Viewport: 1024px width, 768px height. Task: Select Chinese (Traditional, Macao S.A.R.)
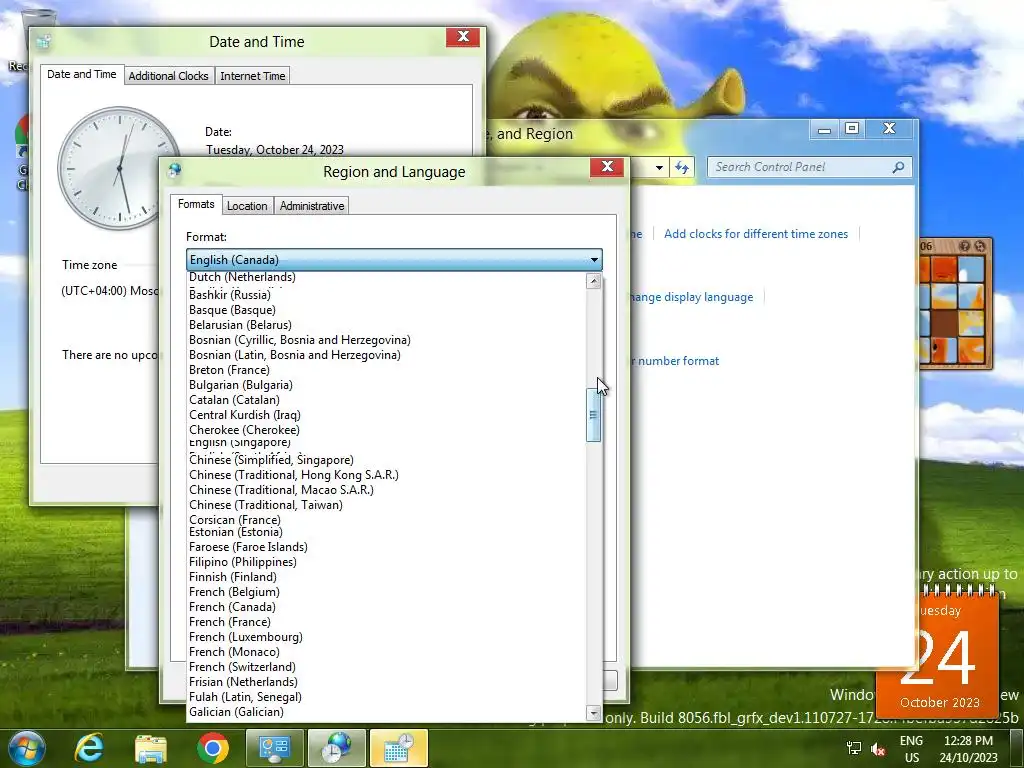[x=281, y=490]
